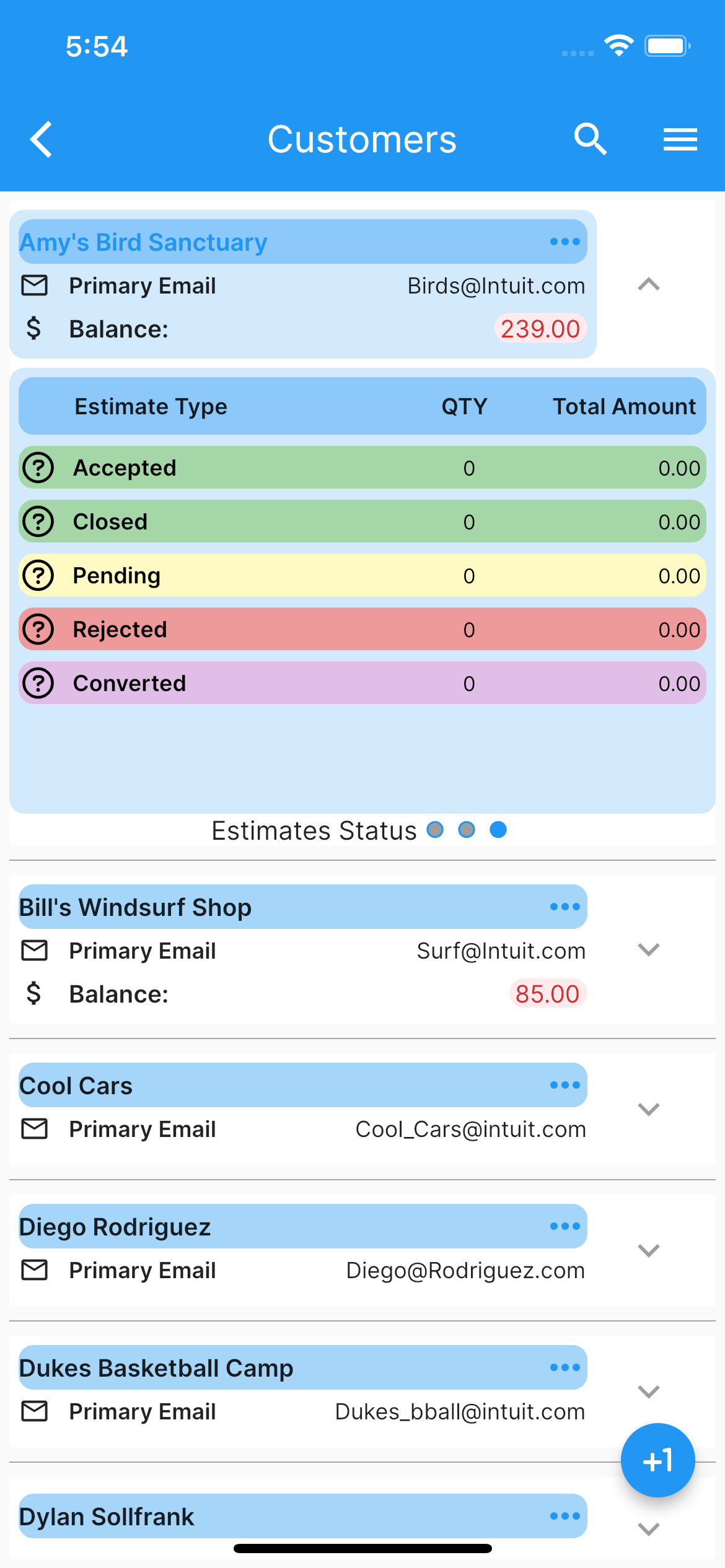
Task: Tap the question icon beside Rejected
Action: coord(38,629)
